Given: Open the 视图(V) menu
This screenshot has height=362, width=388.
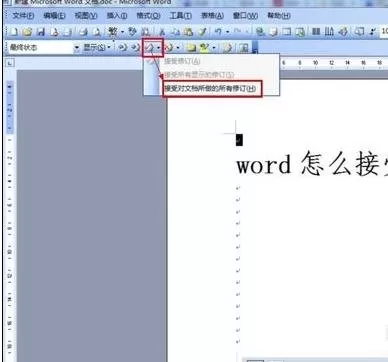Looking at the screenshot, I should (86, 16).
